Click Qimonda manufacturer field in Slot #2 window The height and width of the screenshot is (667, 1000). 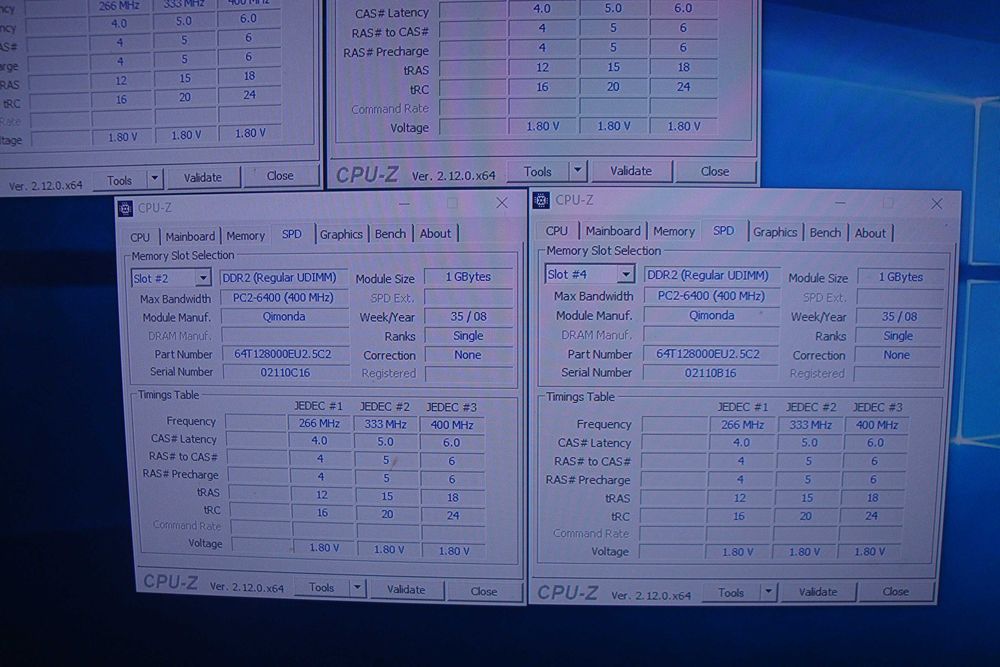(284, 316)
